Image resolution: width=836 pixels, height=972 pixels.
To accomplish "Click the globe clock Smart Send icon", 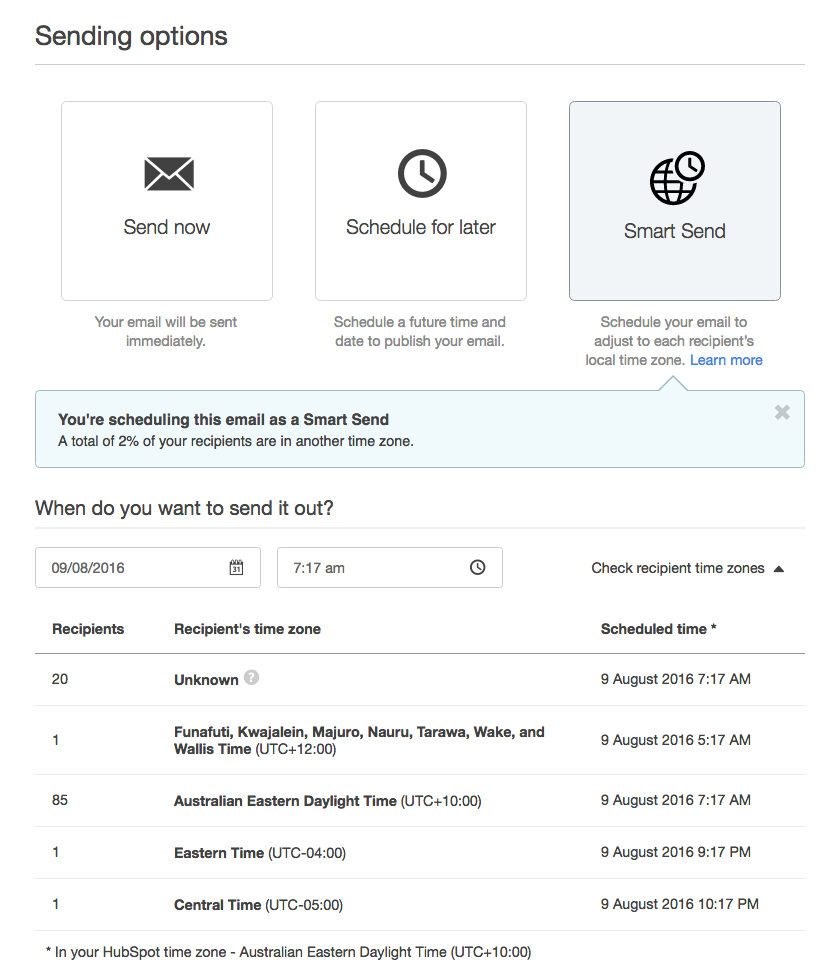I will [x=677, y=178].
